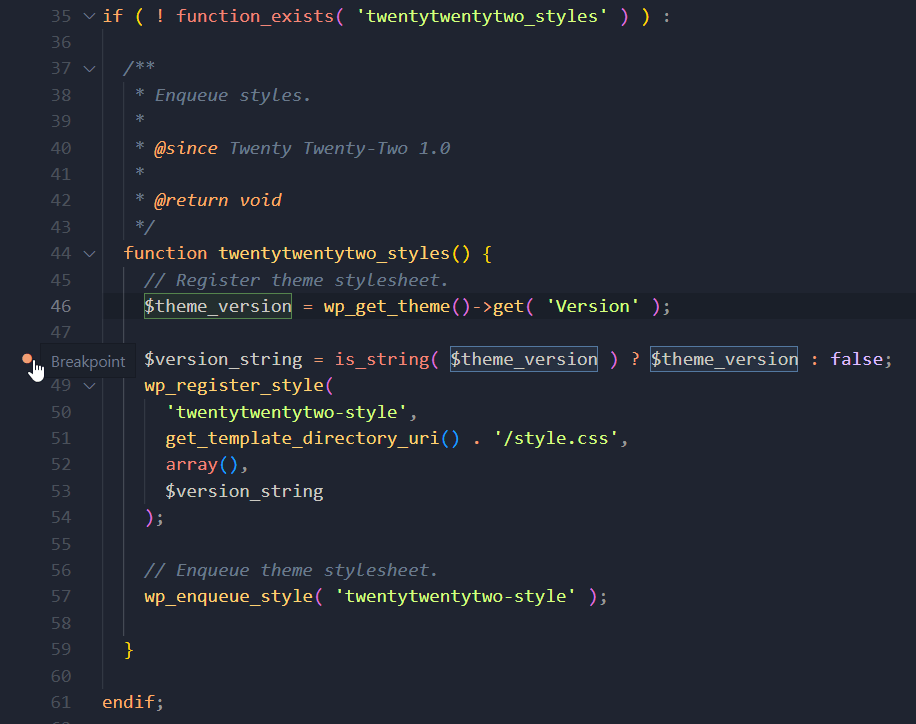Click the twentytwentytwo_styles function name on line 44
The height and width of the screenshot is (724, 916).
[x=334, y=254]
